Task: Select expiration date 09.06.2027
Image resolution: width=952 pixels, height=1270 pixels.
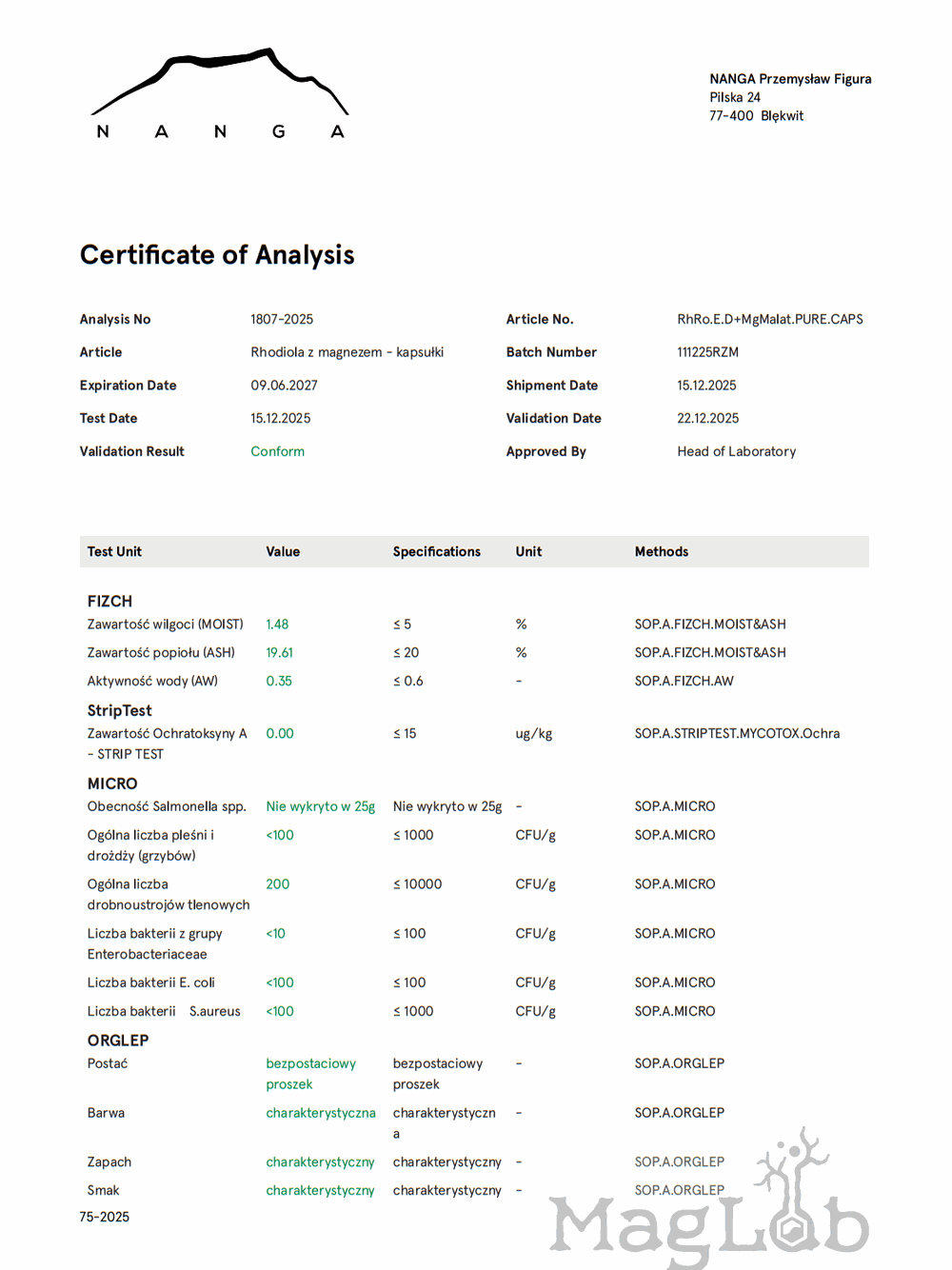Action: coord(284,386)
